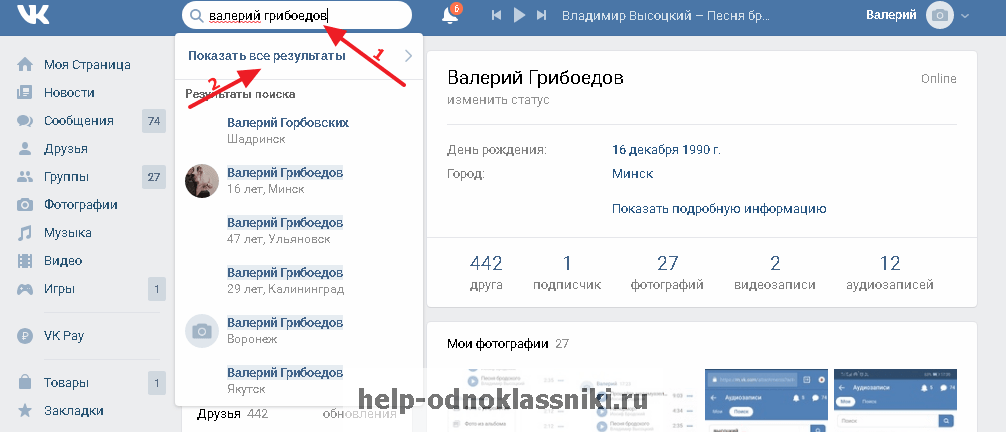Click Показать подробную информацию

pos(719,209)
